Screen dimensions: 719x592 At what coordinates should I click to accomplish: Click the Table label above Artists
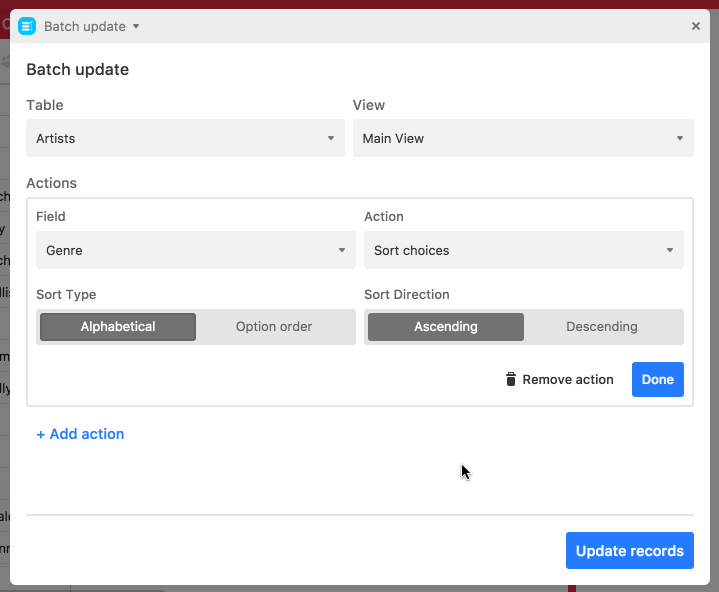pyautogui.click(x=44, y=105)
